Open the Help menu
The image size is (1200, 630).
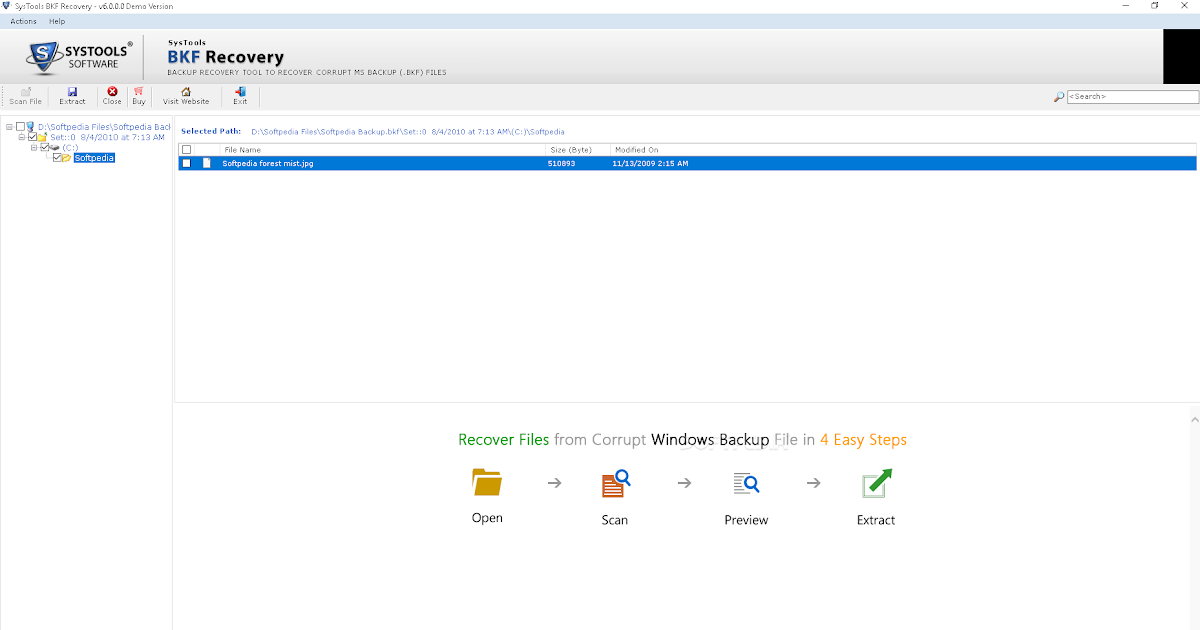point(57,21)
